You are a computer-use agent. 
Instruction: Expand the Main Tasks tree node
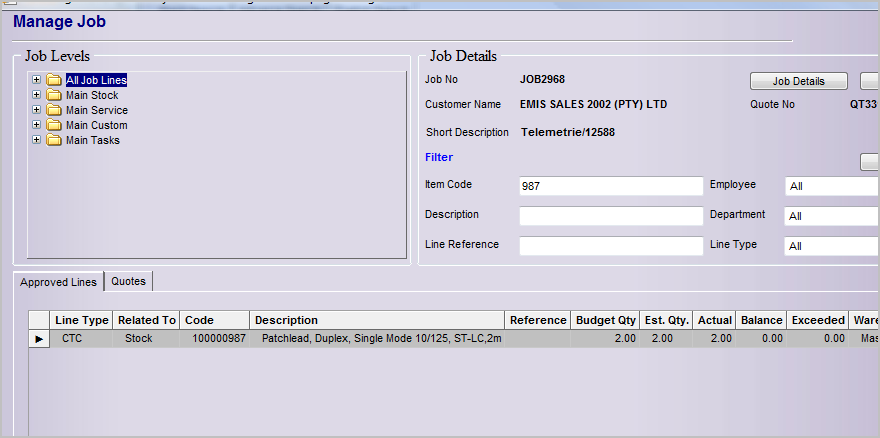(x=37, y=140)
